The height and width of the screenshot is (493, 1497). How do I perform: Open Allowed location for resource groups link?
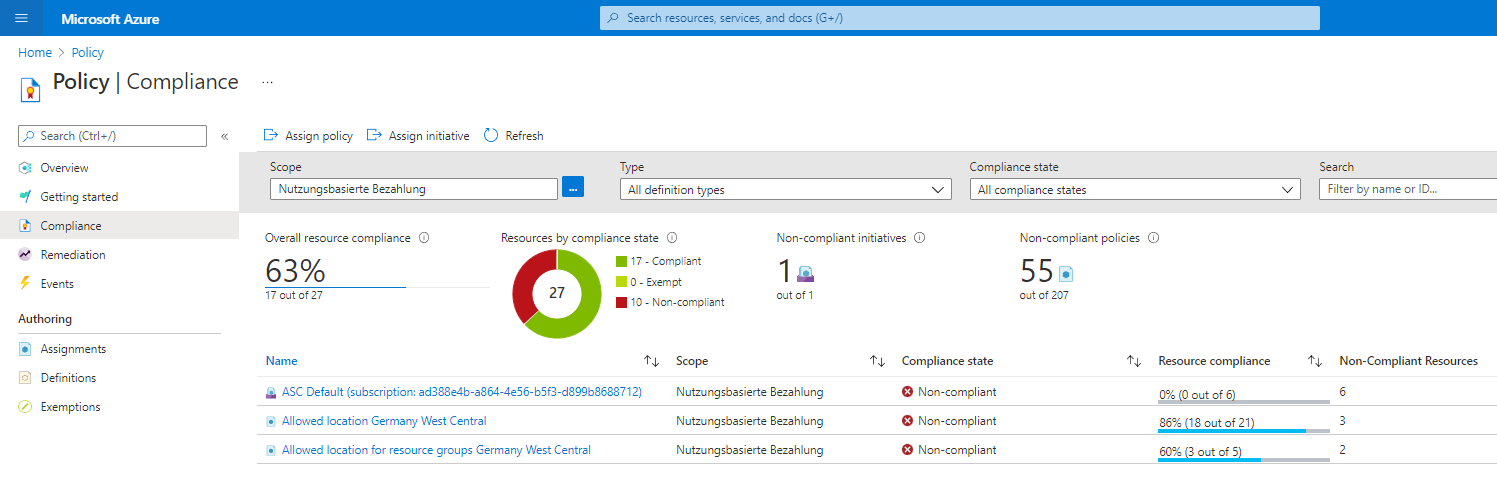436,450
